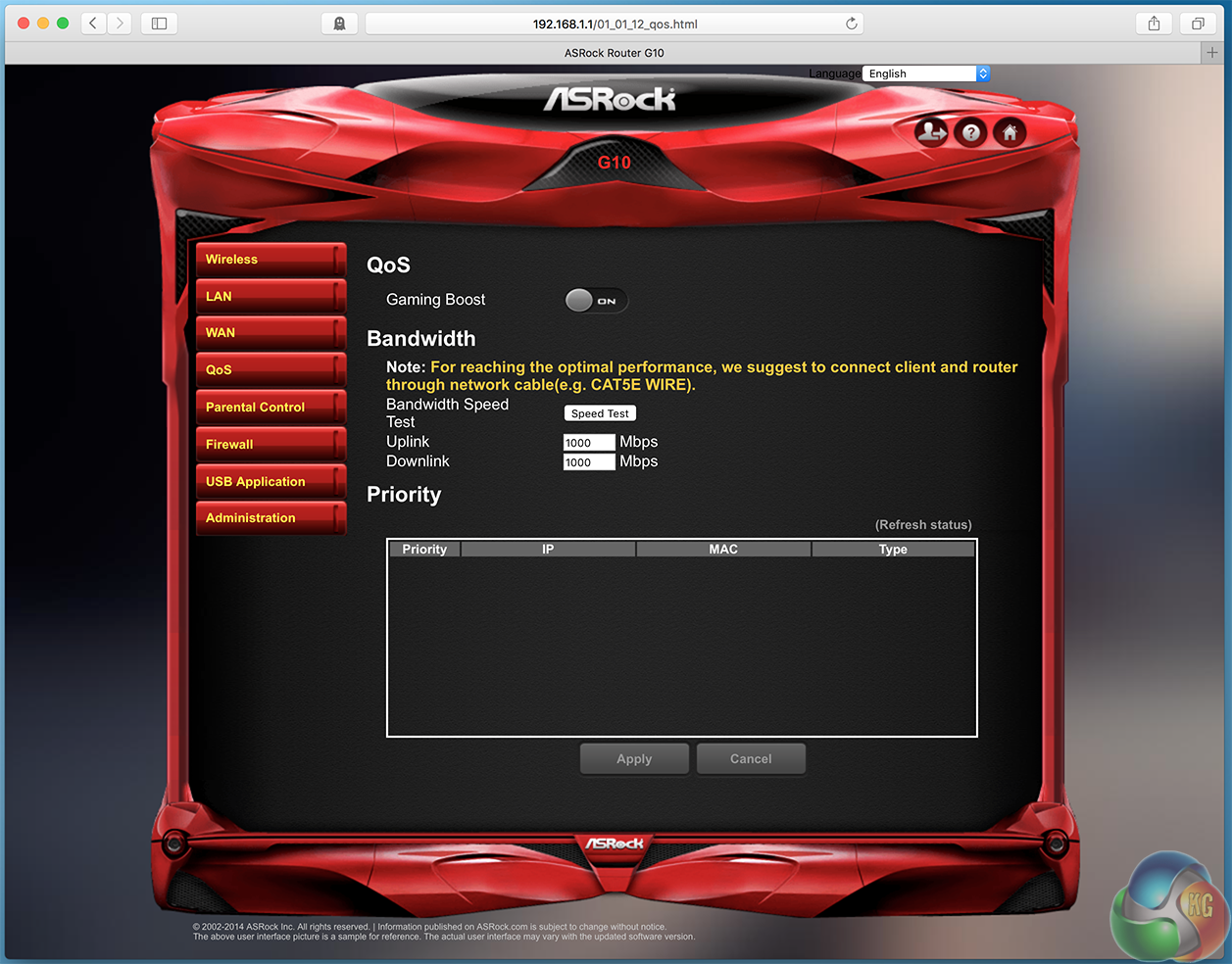1232x964 pixels.
Task: Open a new tab with plus
Action: pos(1212,53)
